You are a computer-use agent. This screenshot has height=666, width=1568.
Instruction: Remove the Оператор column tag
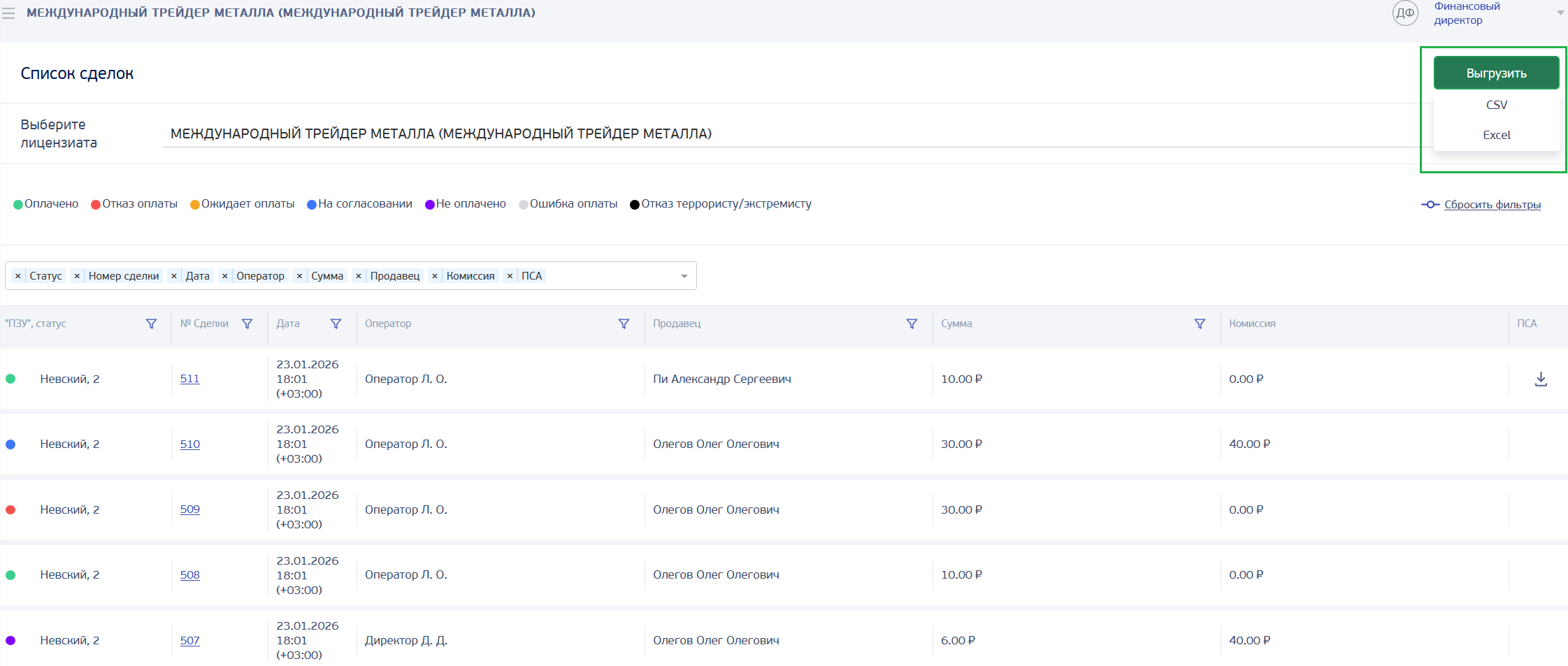coord(224,276)
